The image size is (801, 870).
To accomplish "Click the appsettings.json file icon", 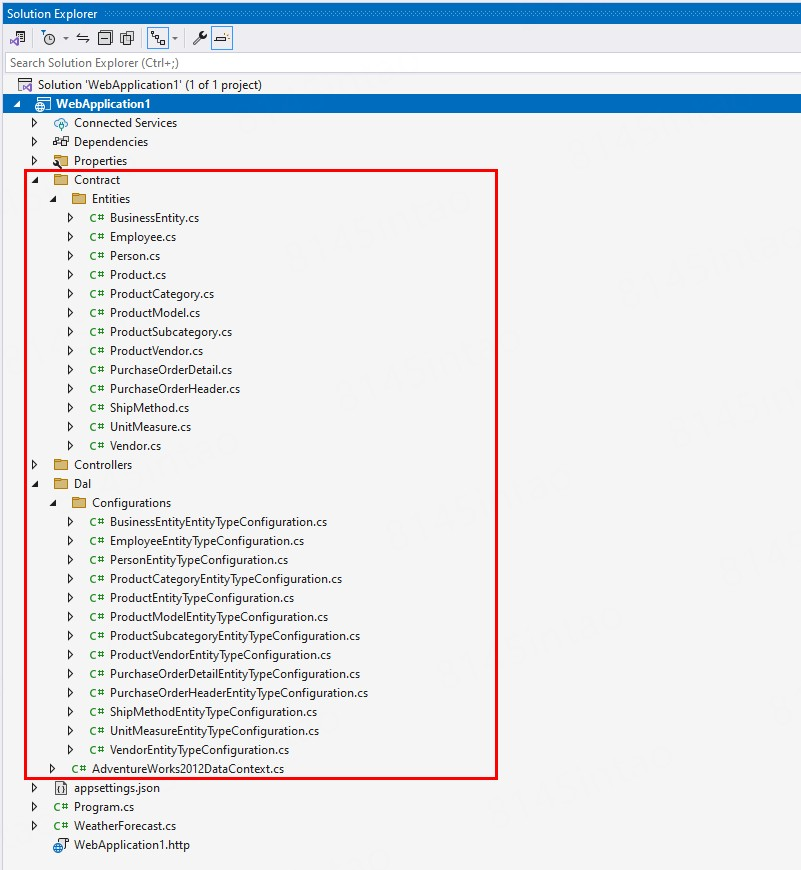I will (60, 788).
